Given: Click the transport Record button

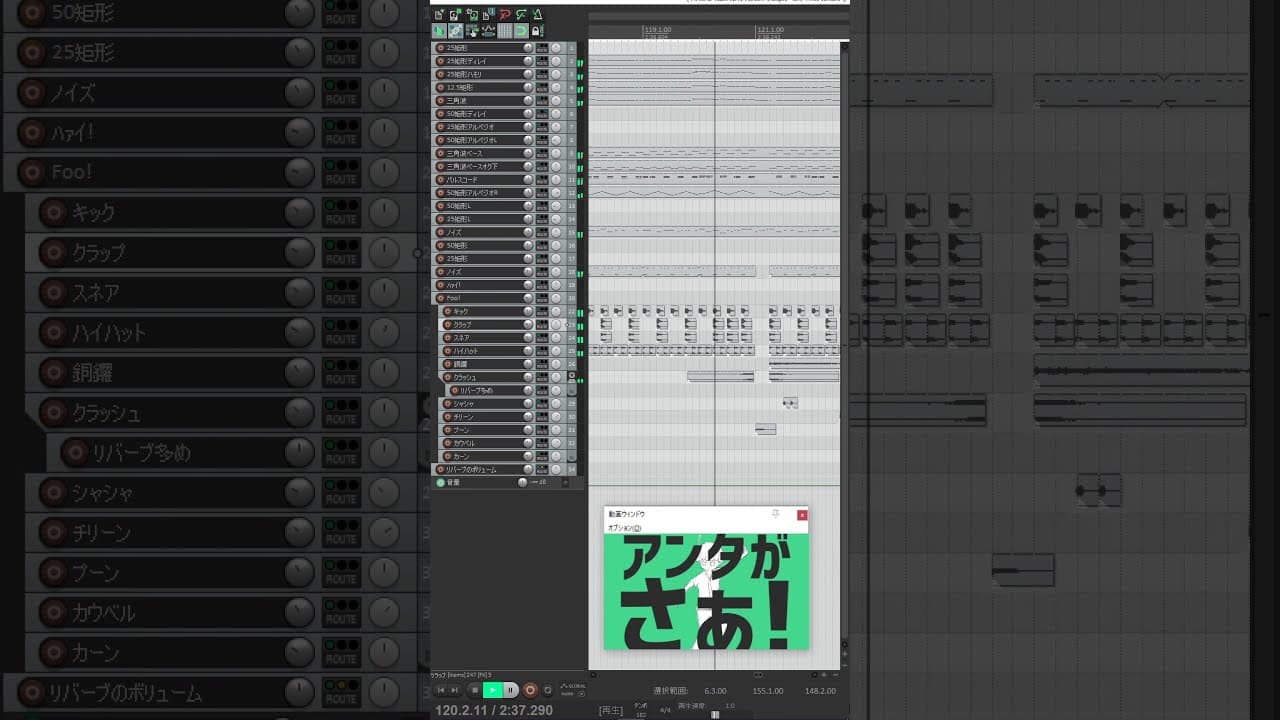Looking at the screenshot, I should click(x=530, y=690).
